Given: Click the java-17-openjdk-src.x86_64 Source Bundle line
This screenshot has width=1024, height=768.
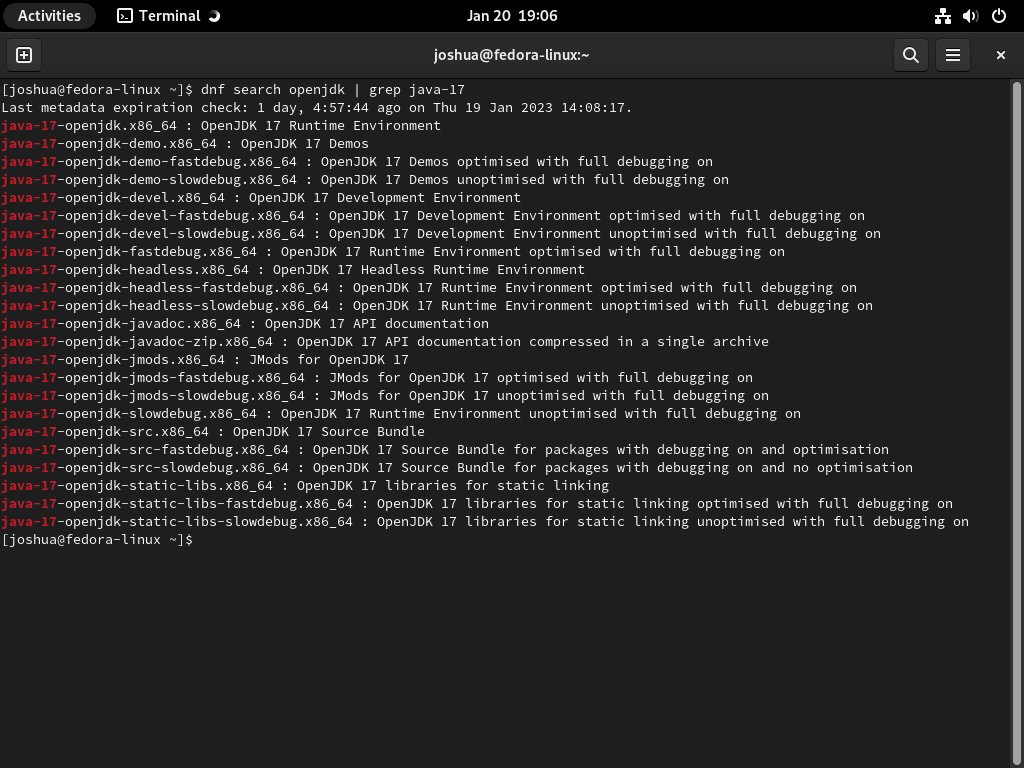Looking at the screenshot, I should [213, 431].
